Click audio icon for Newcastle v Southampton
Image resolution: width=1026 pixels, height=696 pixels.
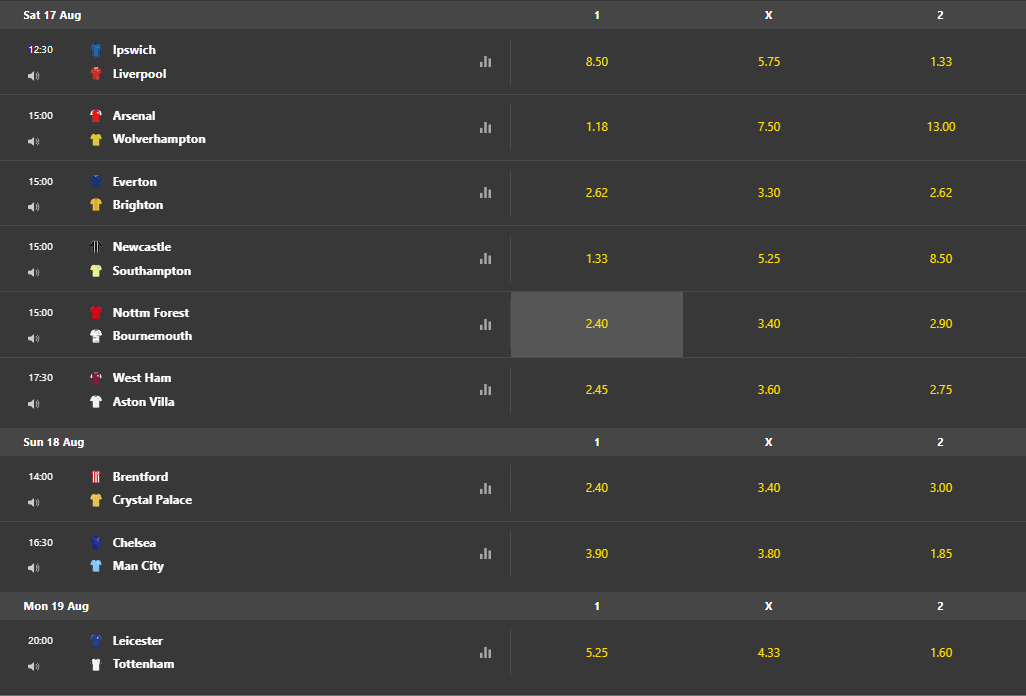click(33, 272)
